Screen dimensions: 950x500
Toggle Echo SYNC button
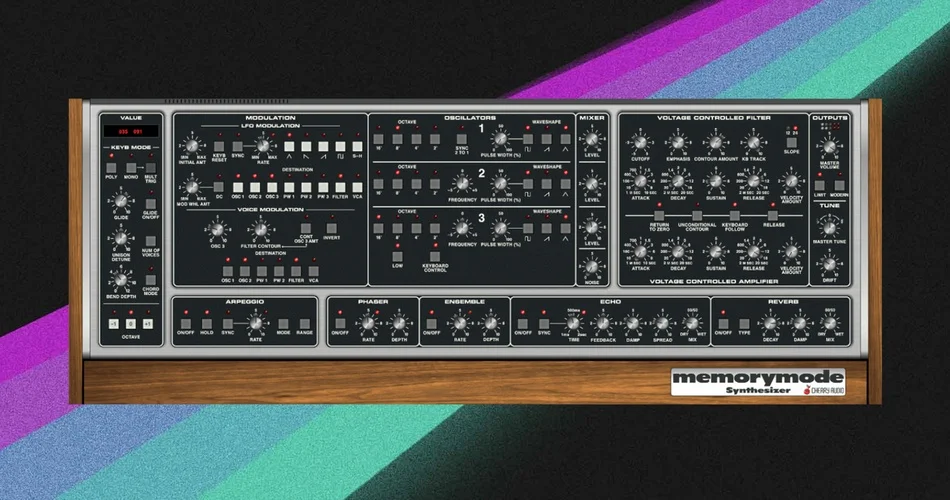[x=544, y=324]
